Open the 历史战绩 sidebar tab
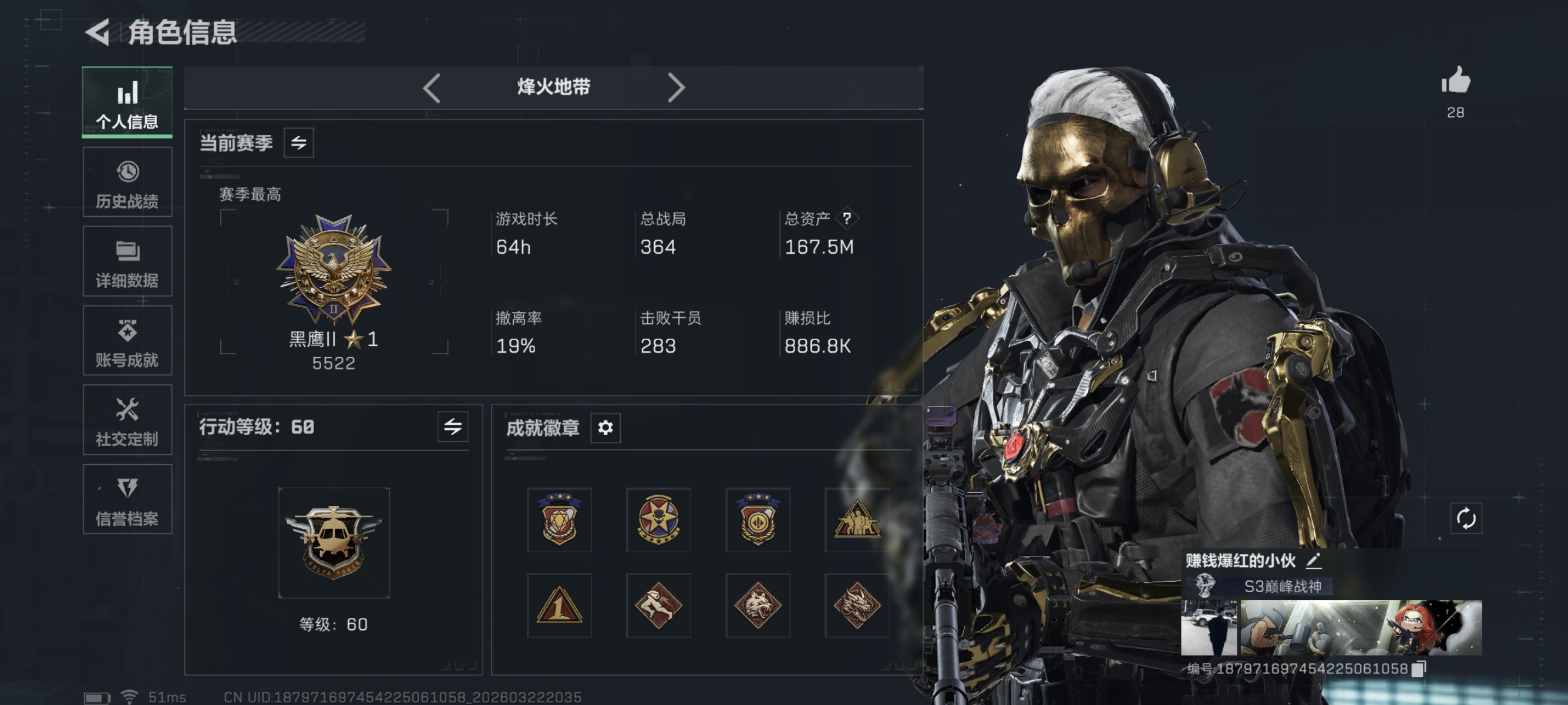Image resolution: width=1568 pixels, height=705 pixels. point(127,183)
